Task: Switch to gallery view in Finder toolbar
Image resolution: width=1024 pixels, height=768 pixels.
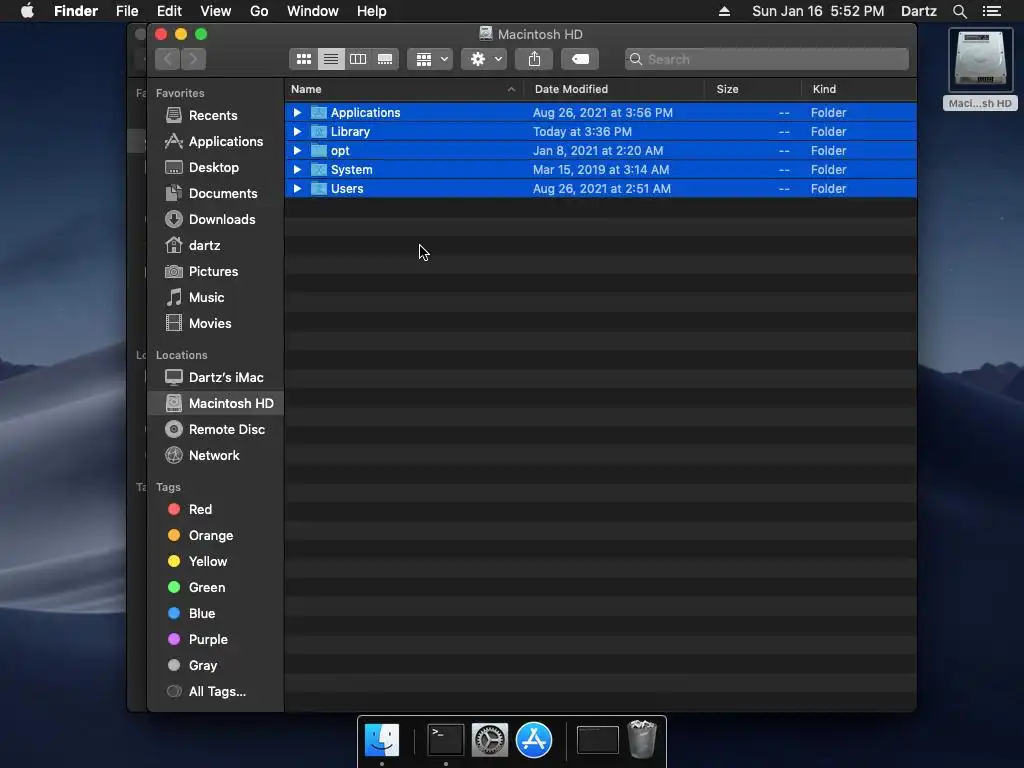Action: pyautogui.click(x=385, y=59)
